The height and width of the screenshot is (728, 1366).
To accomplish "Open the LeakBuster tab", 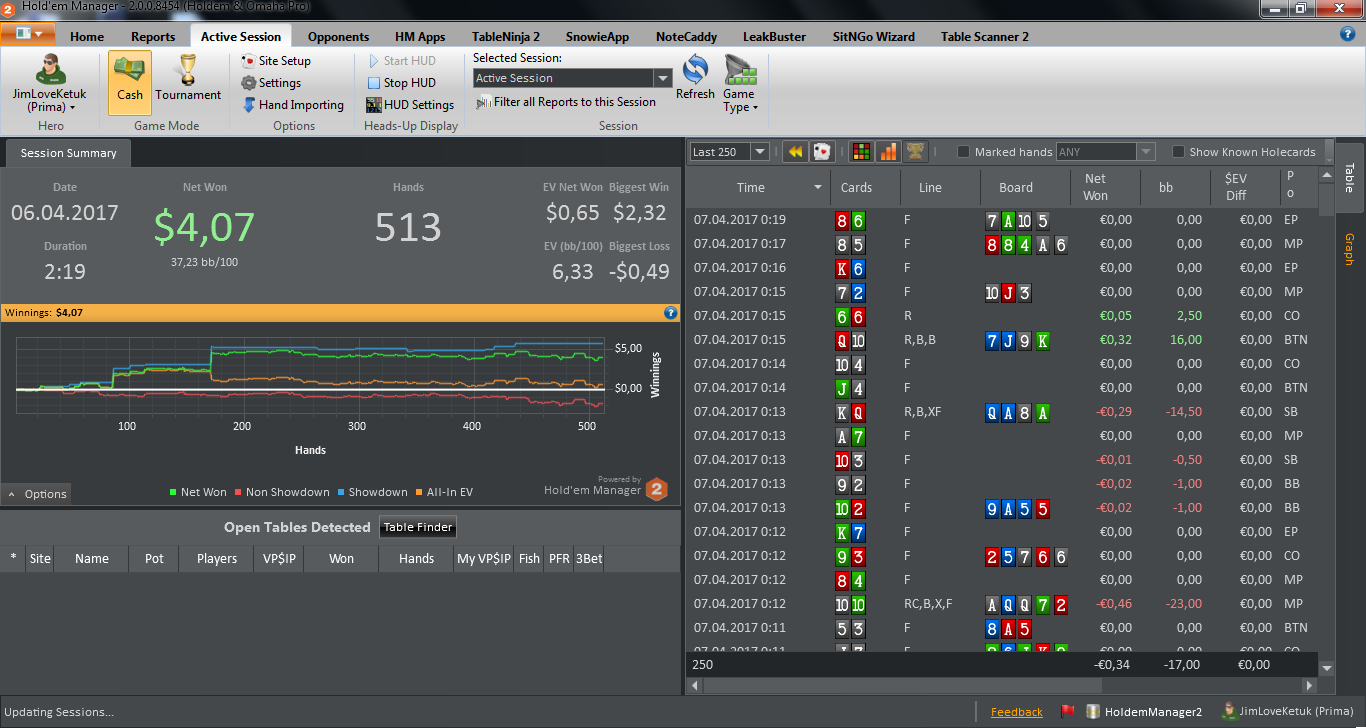I will [x=774, y=37].
